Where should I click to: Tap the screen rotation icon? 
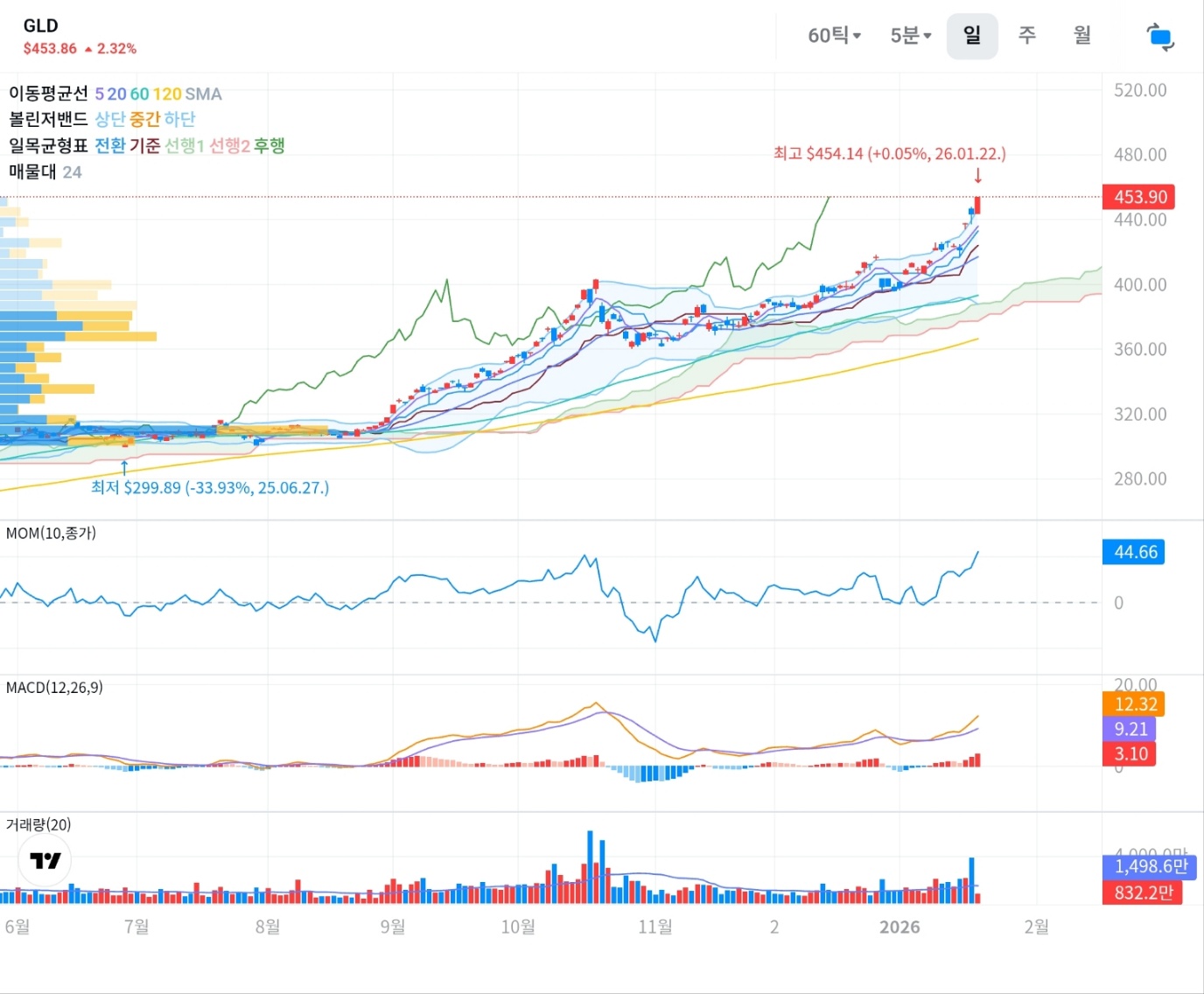click(x=1160, y=37)
